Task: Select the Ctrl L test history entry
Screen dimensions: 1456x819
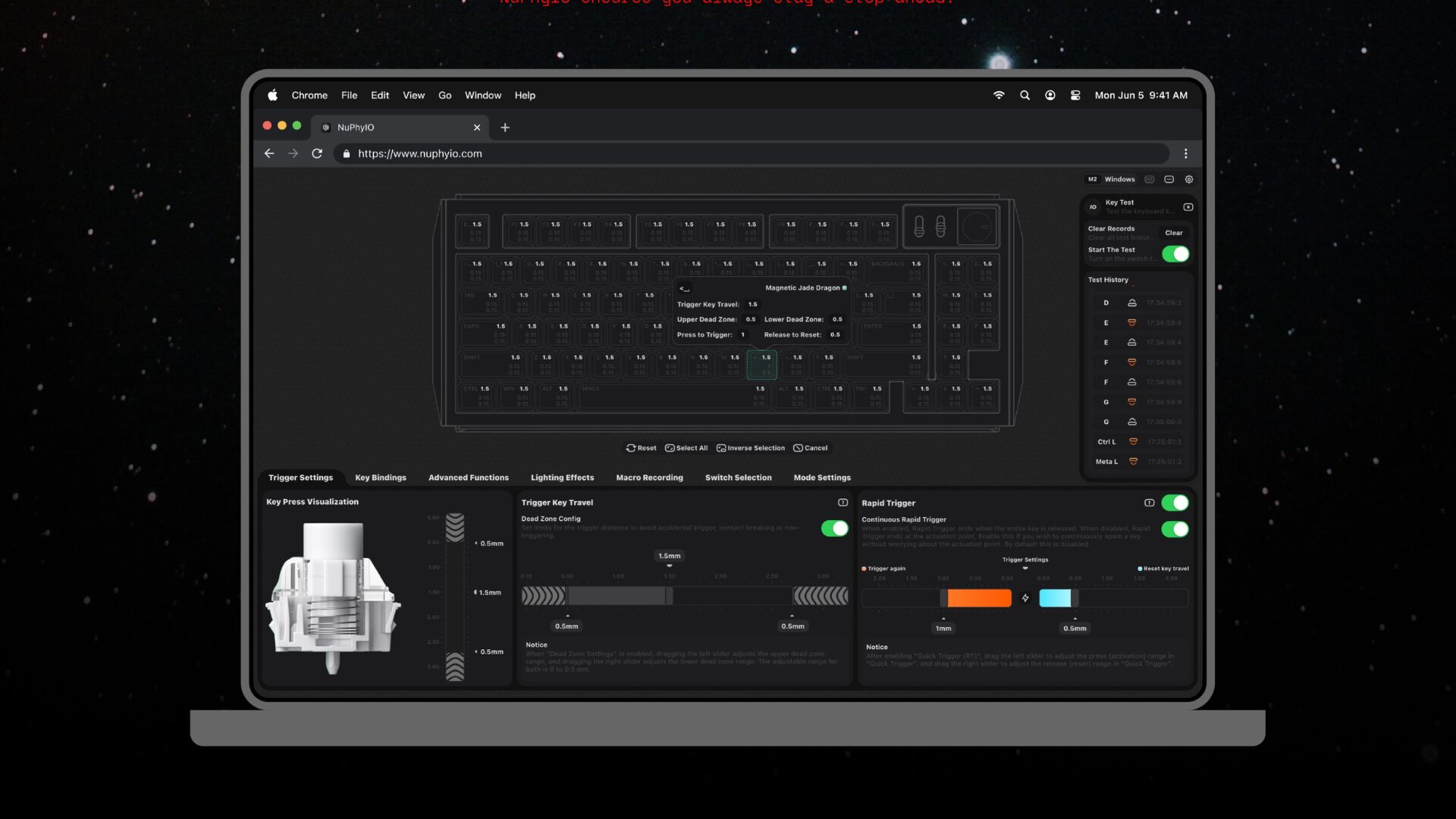Action: (x=1138, y=441)
